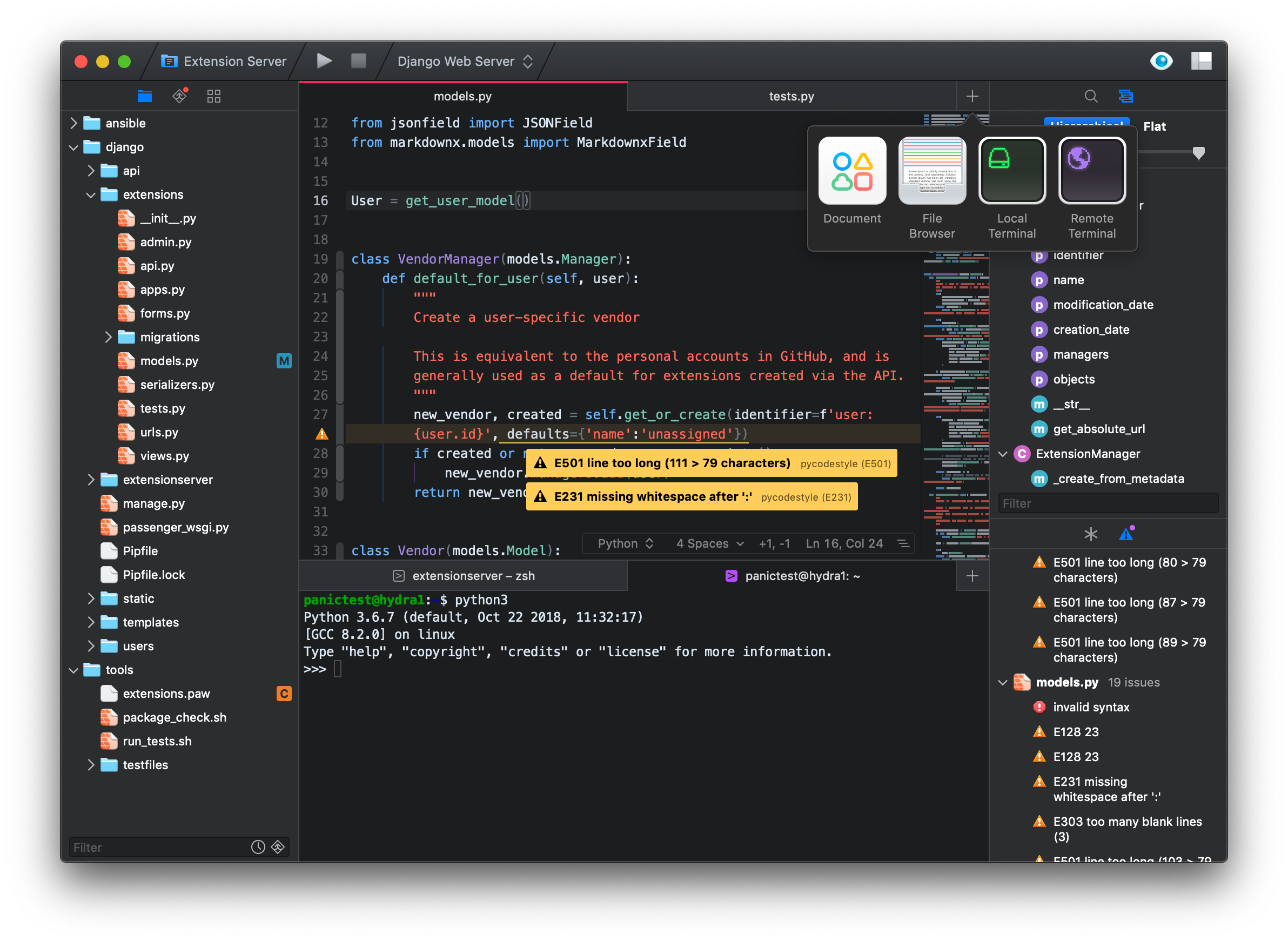Open the Python language dropdown
Screen dimensions: 1288x942
click(x=625, y=543)
